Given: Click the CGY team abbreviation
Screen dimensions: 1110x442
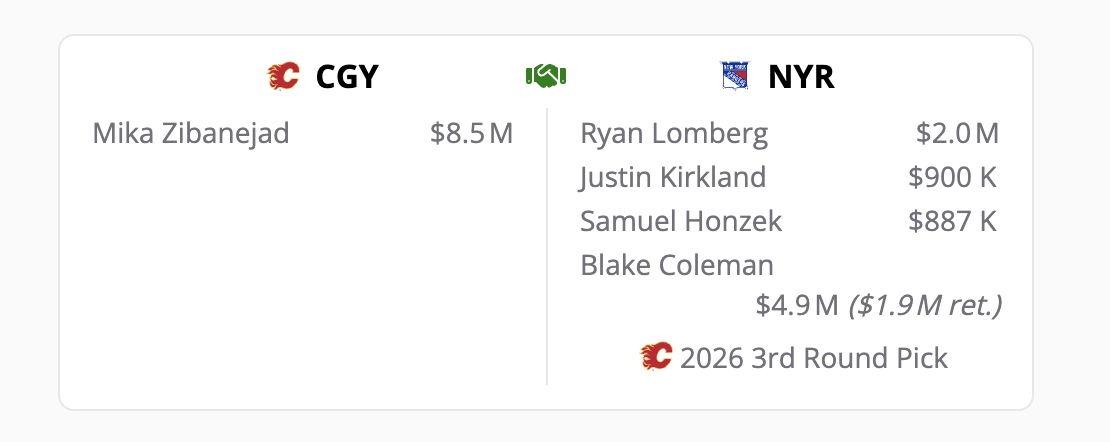Looking at the screenshot, I should pos(347,77).
